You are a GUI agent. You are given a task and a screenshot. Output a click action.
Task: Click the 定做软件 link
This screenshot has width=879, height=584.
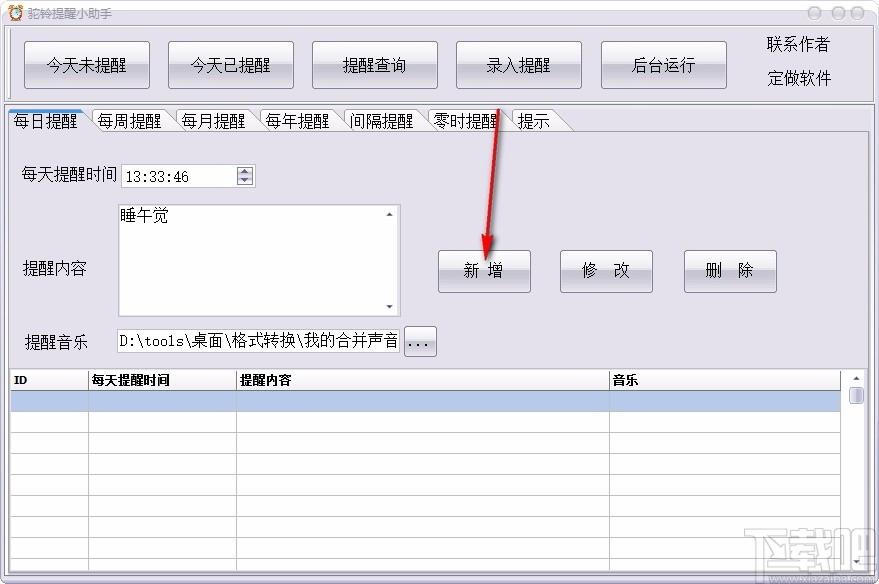[x=799, y=78]
